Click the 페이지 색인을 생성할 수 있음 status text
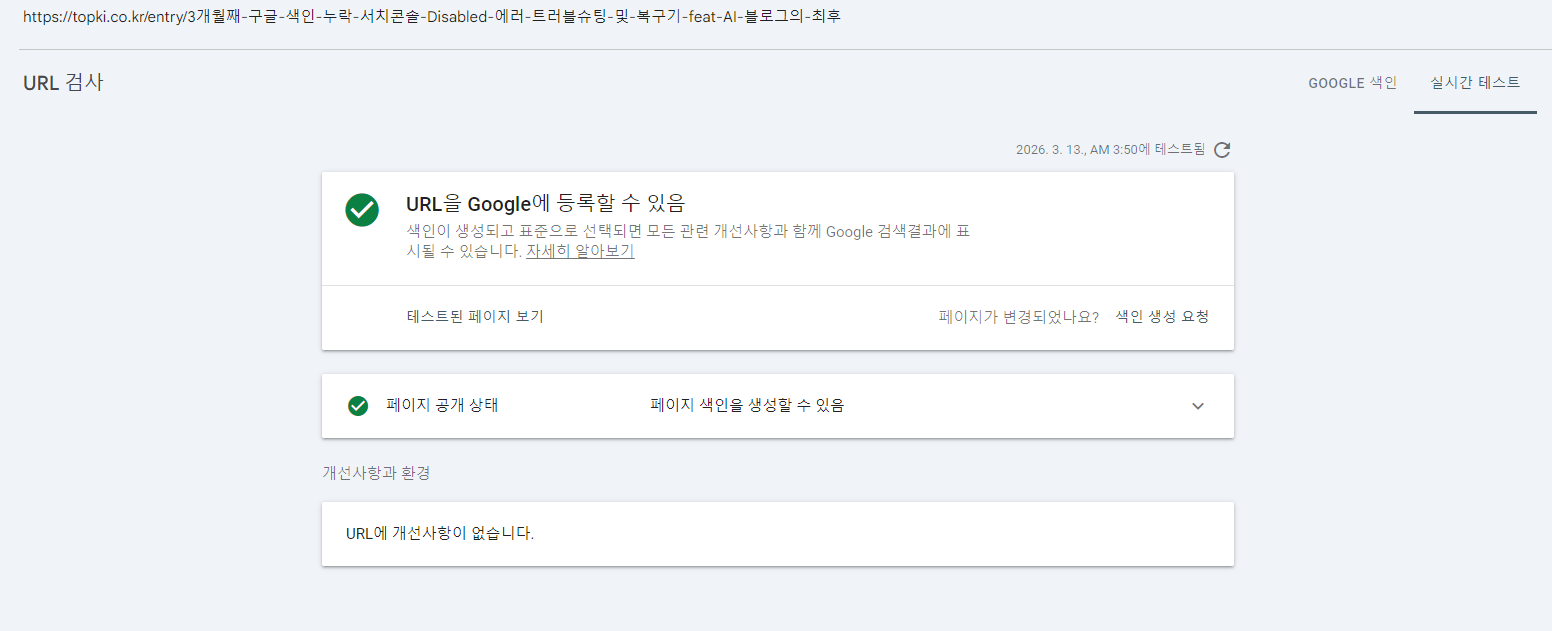Screen dimensions: 1552x631 point(747,406)
